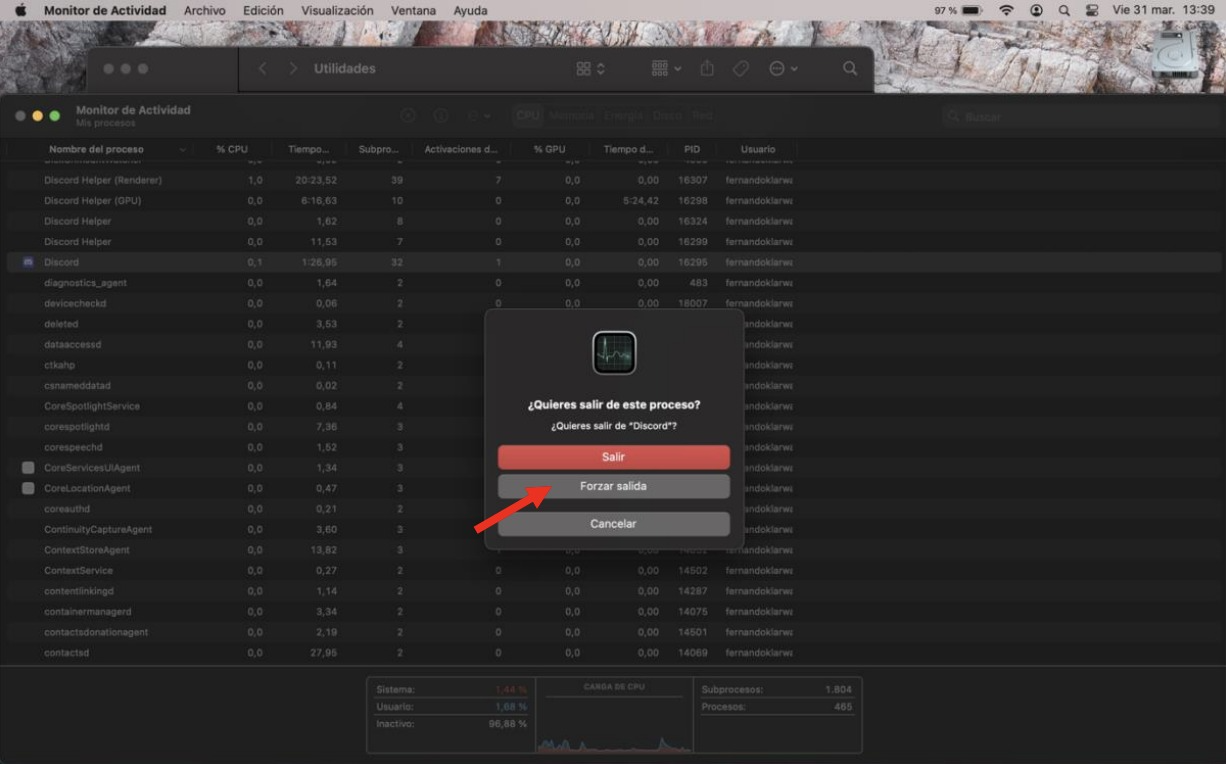Screen dimensions: 1226x764
Task: Click the Inactivo 96,88 % value
Action: (508, 723)
